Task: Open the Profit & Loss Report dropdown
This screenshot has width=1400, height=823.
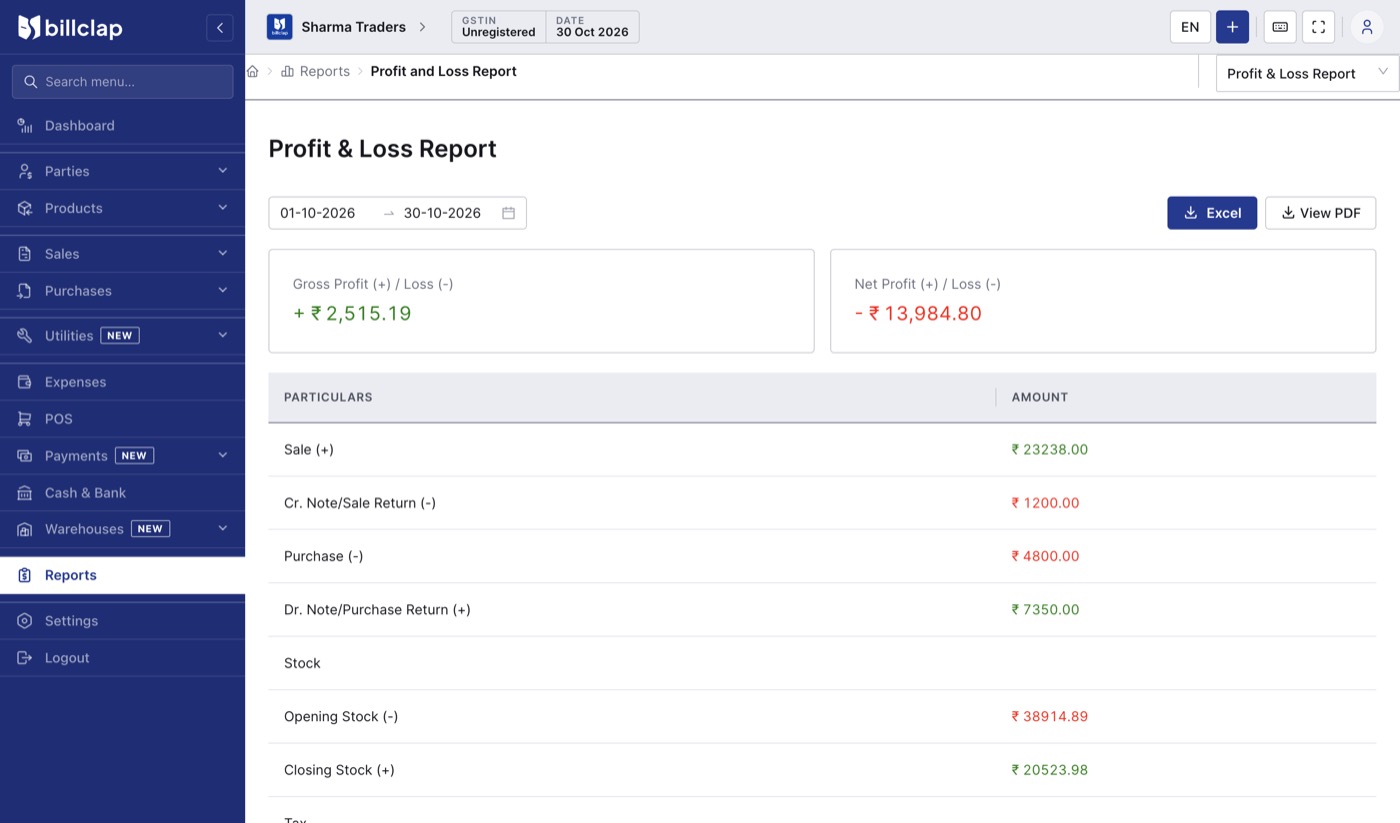Action: (1307, 73)
